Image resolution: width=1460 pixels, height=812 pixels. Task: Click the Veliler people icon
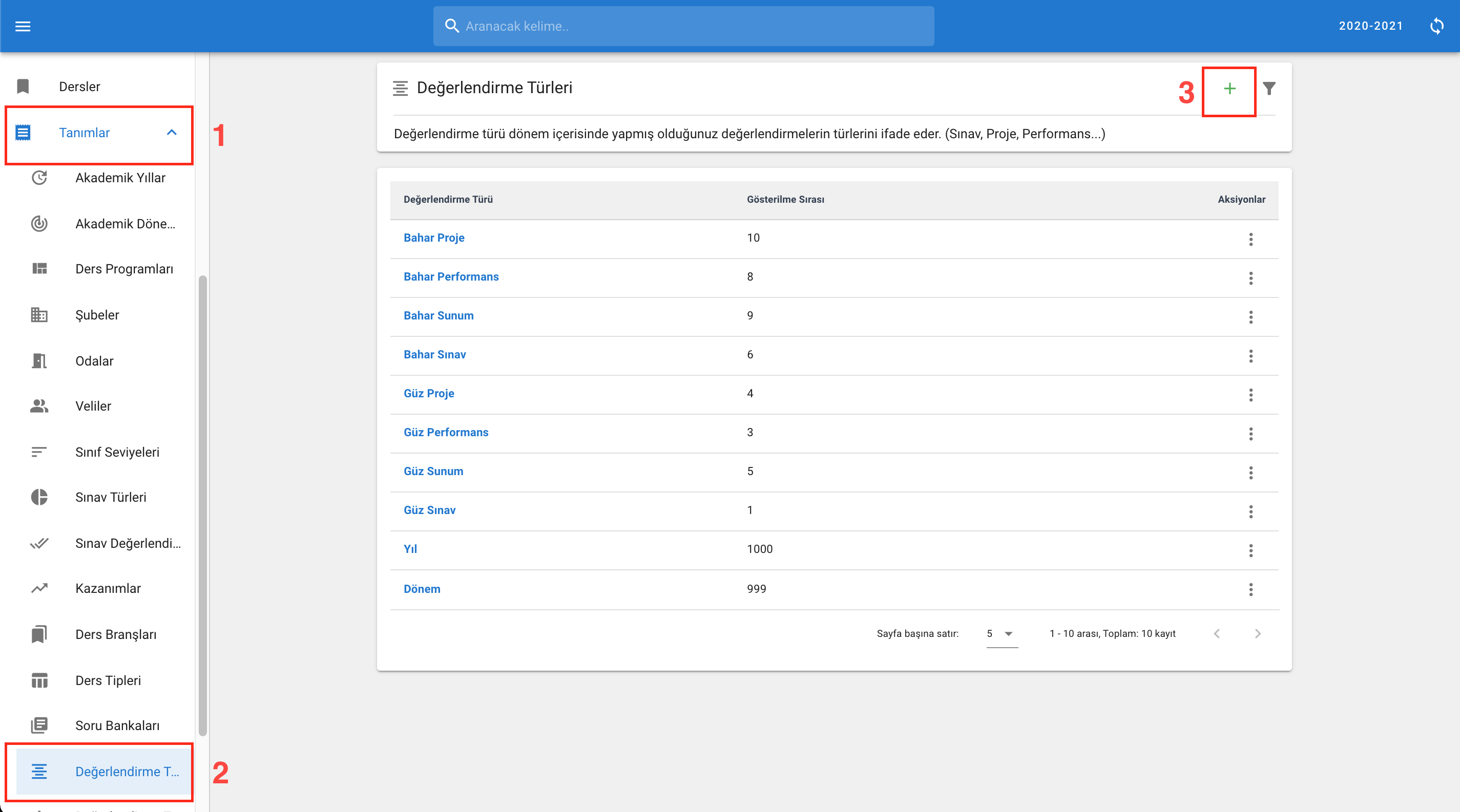tap(39, 406)
